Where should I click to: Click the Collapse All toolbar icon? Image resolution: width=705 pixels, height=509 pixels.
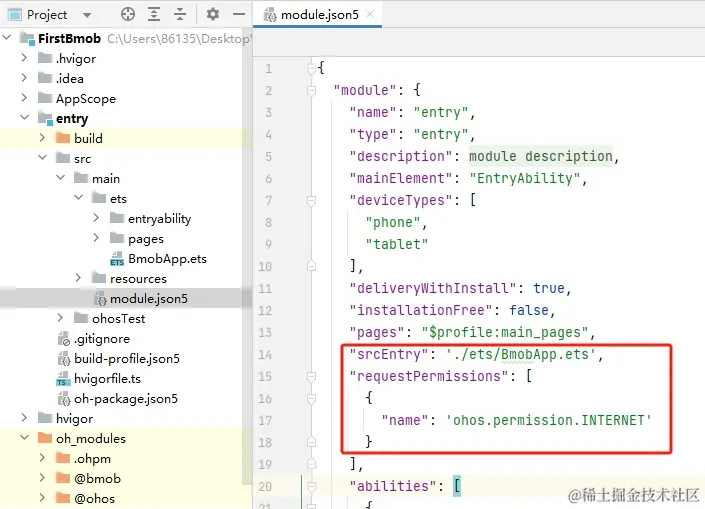[180, 14]
